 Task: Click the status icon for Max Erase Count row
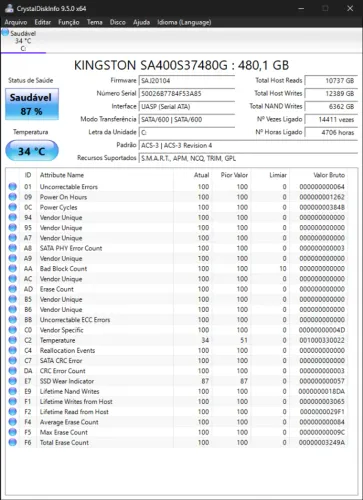[13, 432]
